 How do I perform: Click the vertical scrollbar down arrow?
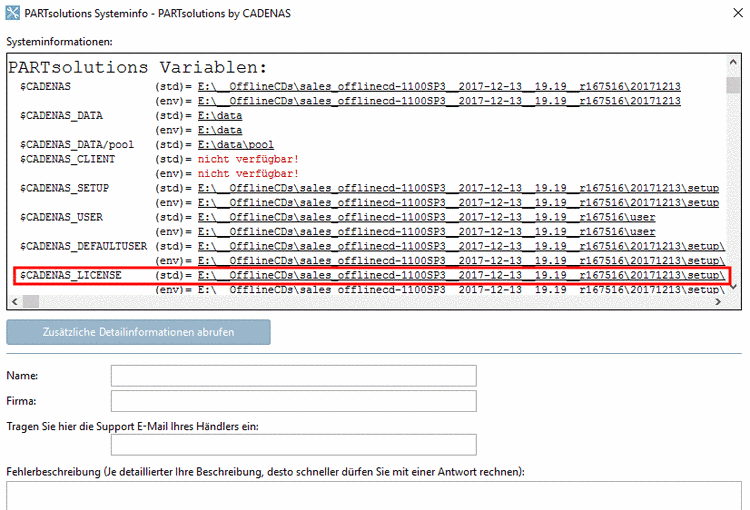click(733, 287)
